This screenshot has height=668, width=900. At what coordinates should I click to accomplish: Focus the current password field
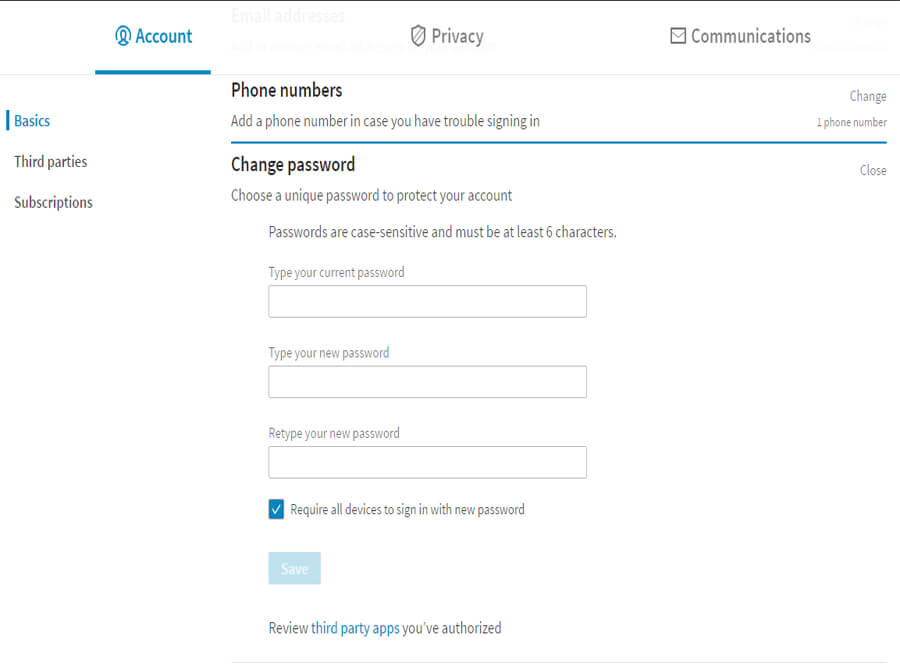(x=427, y=301)
